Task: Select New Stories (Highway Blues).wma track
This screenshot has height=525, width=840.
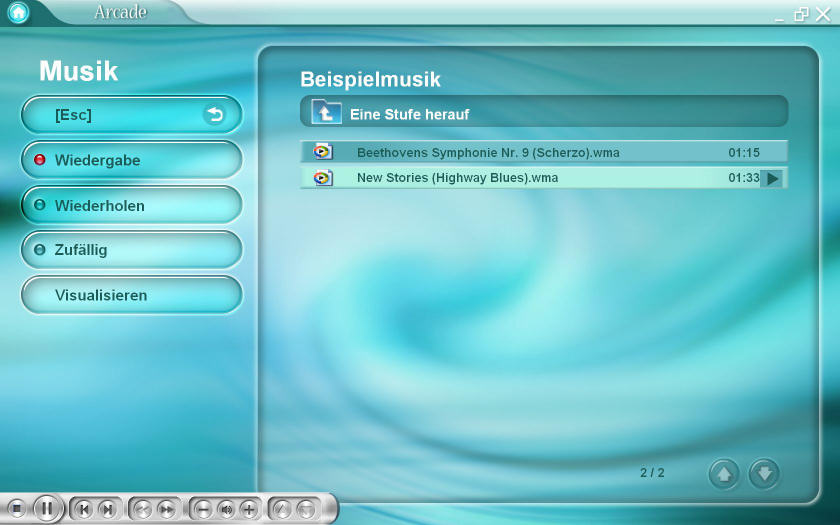Action: click(544, 177)
